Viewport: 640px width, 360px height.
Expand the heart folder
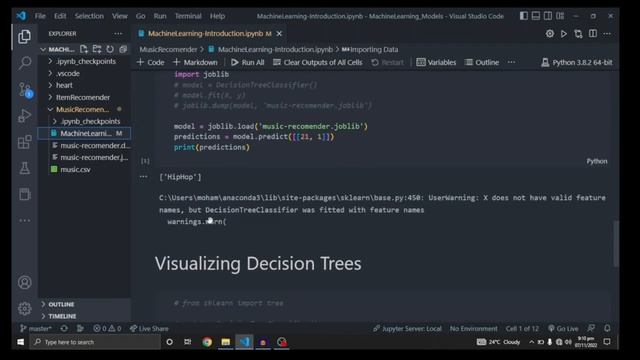[x=84, y=85]
